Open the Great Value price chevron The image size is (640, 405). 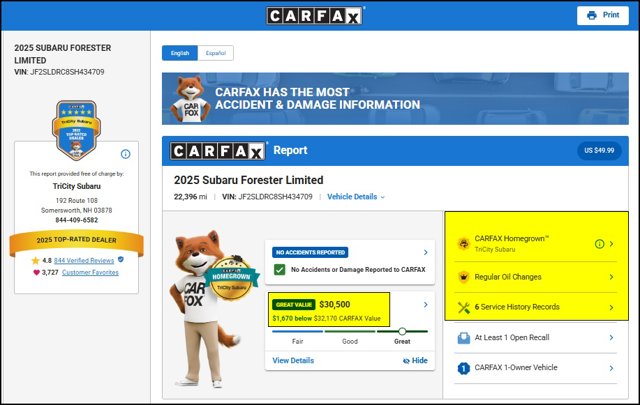click(x=426, y=305)
